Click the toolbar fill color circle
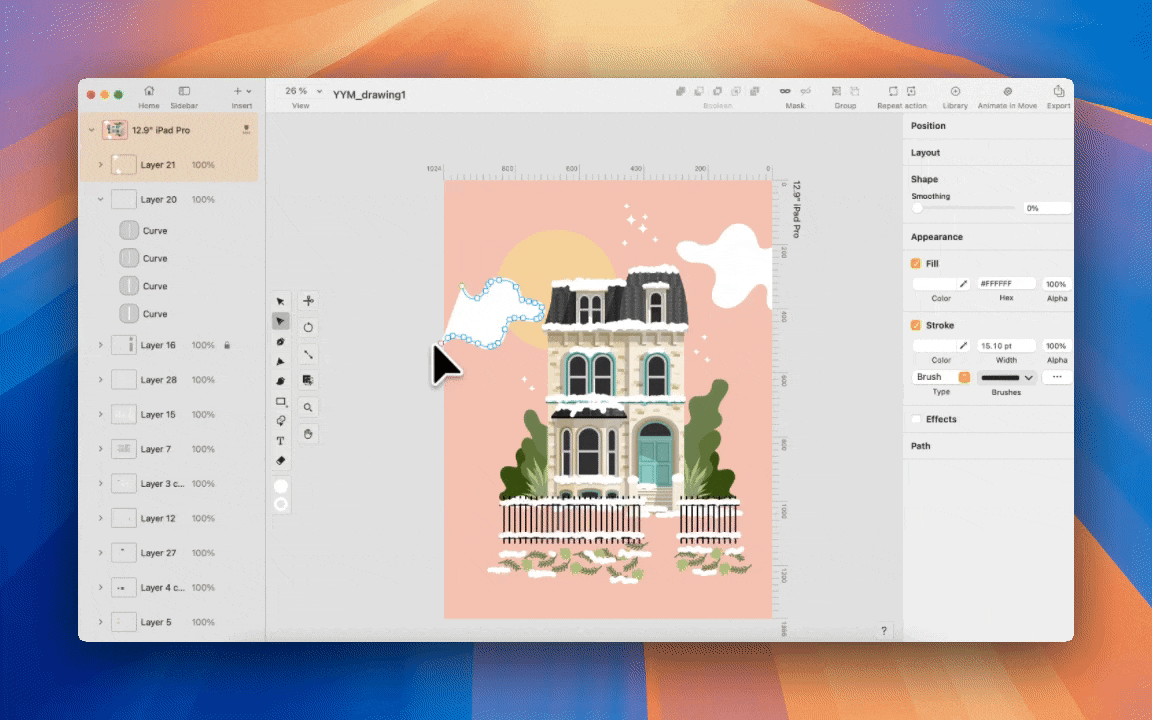1152x720 pixels. coord(281,486)
